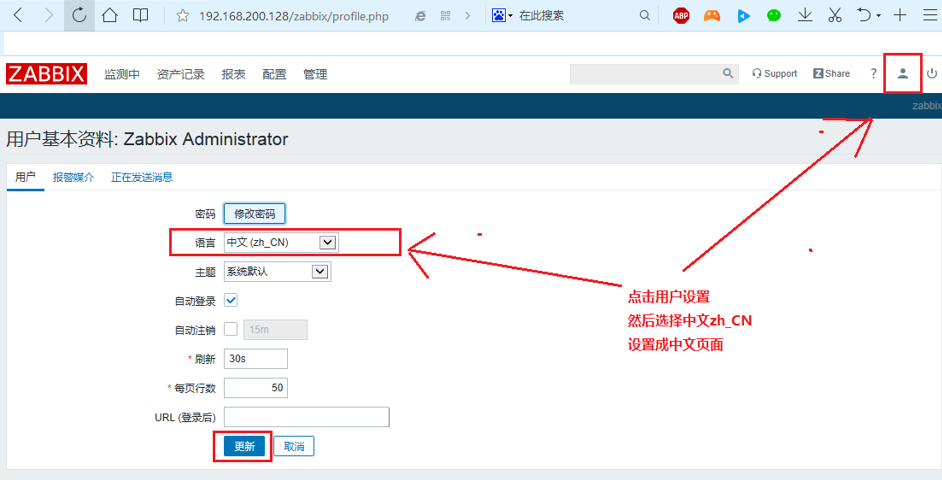942x480 pixels.
Task: Open the browser home page icon
Action: [109, 15]
